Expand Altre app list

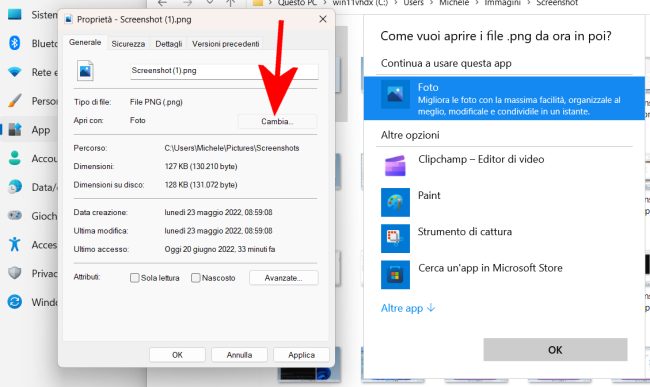(408, 308)
